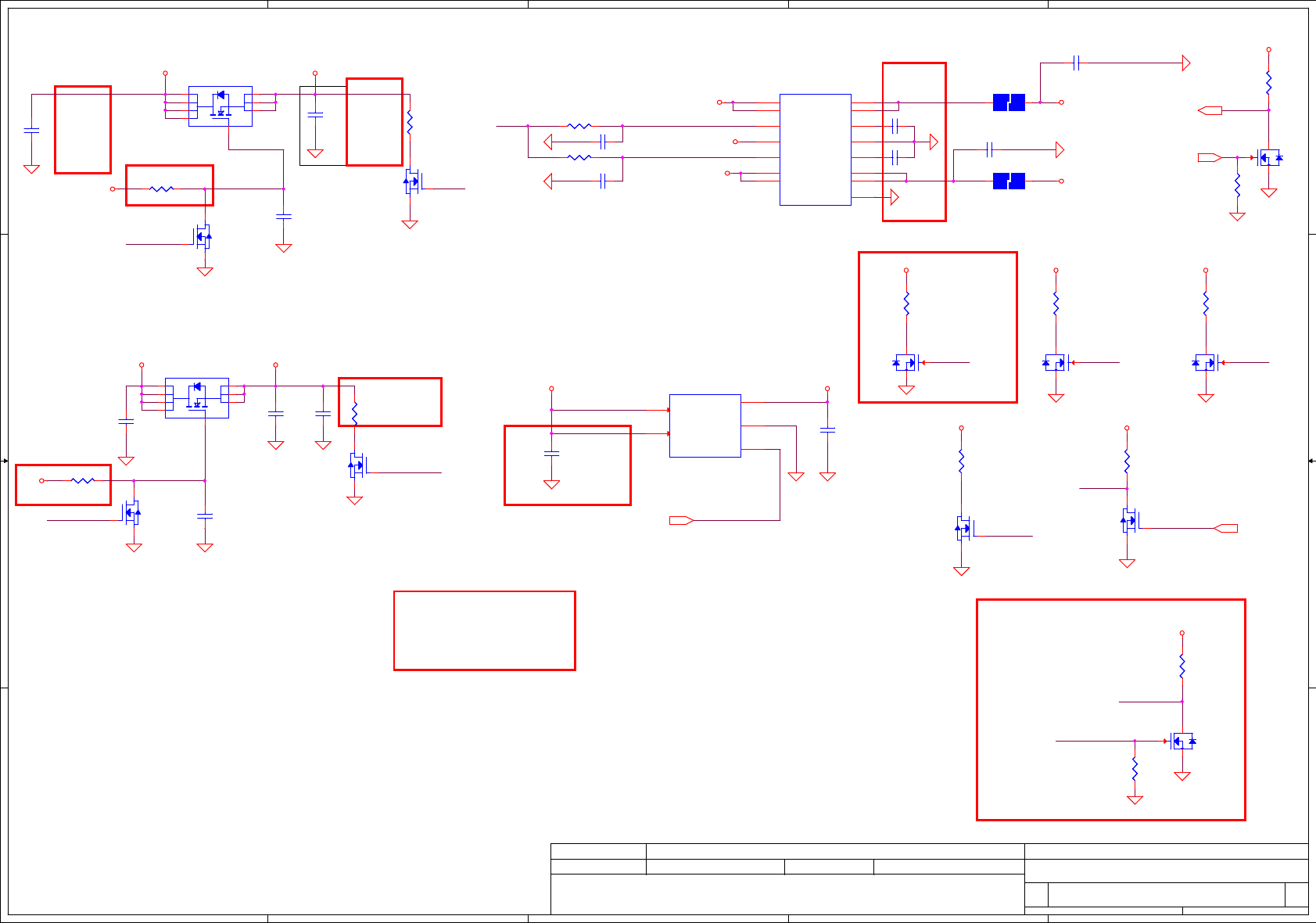This screenshot has width=1316, height=923.
Task: Select the transistor inside the large bottom-right boxed circuit
Action: (x=1182, y=741)
